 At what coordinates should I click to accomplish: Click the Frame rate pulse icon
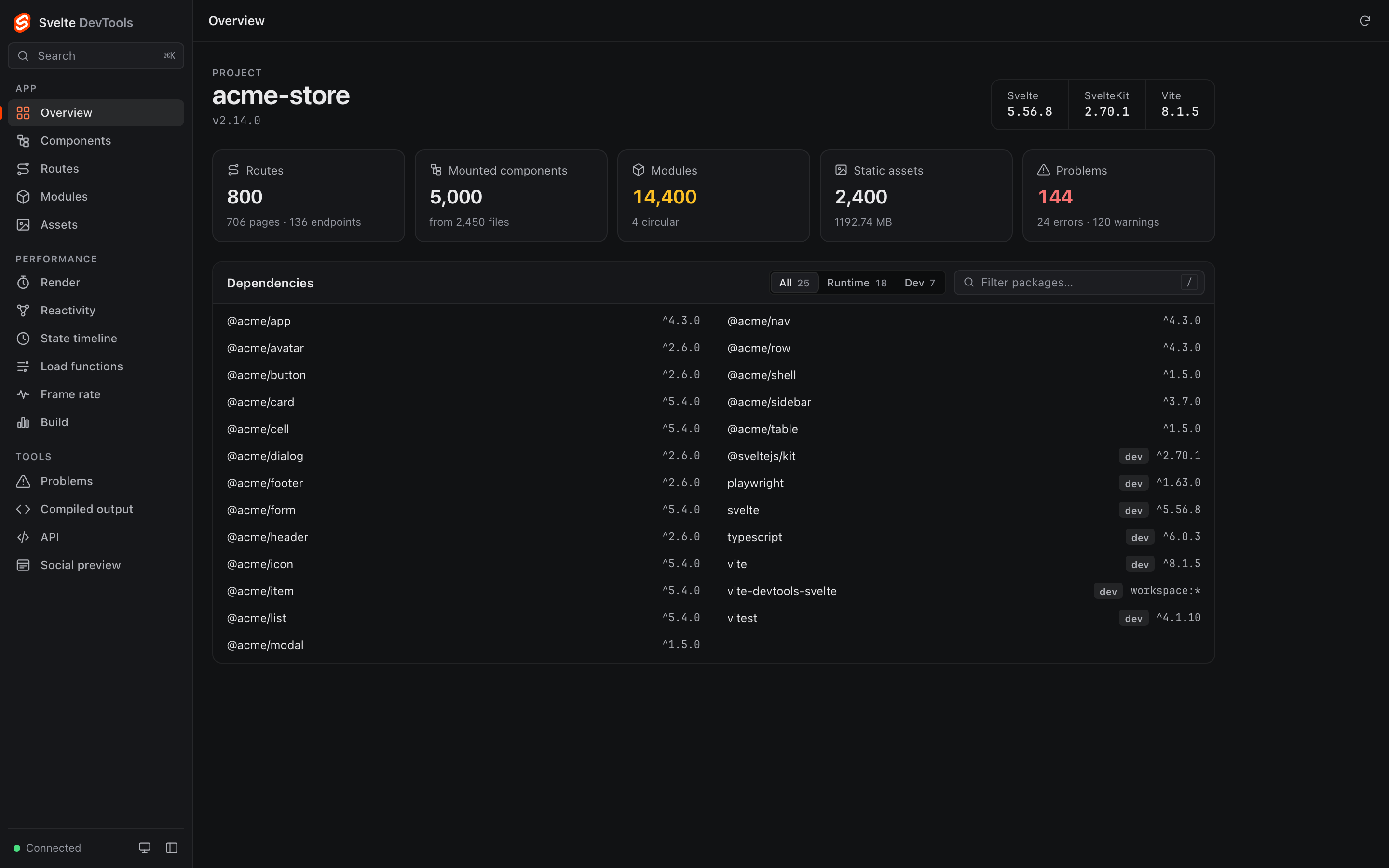point(23,394)
